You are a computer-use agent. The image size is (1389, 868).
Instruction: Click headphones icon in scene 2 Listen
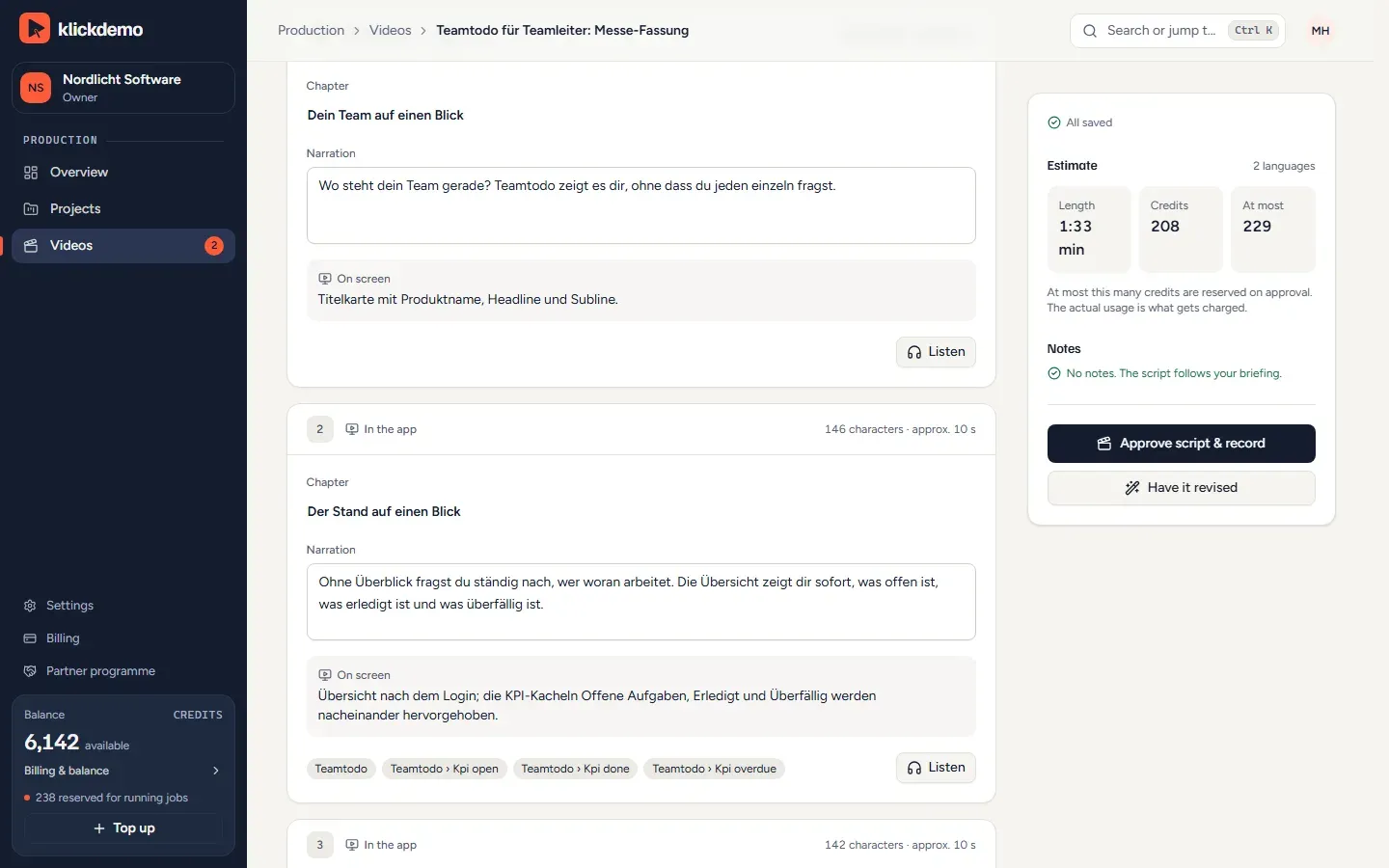pyautogui.click(x=914, y=768)
